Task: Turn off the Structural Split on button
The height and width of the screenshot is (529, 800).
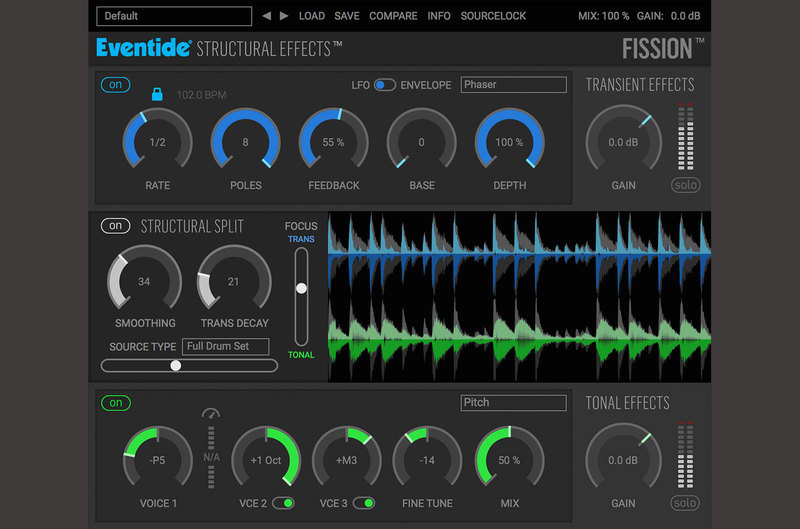Action: click(x=115, y=226)
